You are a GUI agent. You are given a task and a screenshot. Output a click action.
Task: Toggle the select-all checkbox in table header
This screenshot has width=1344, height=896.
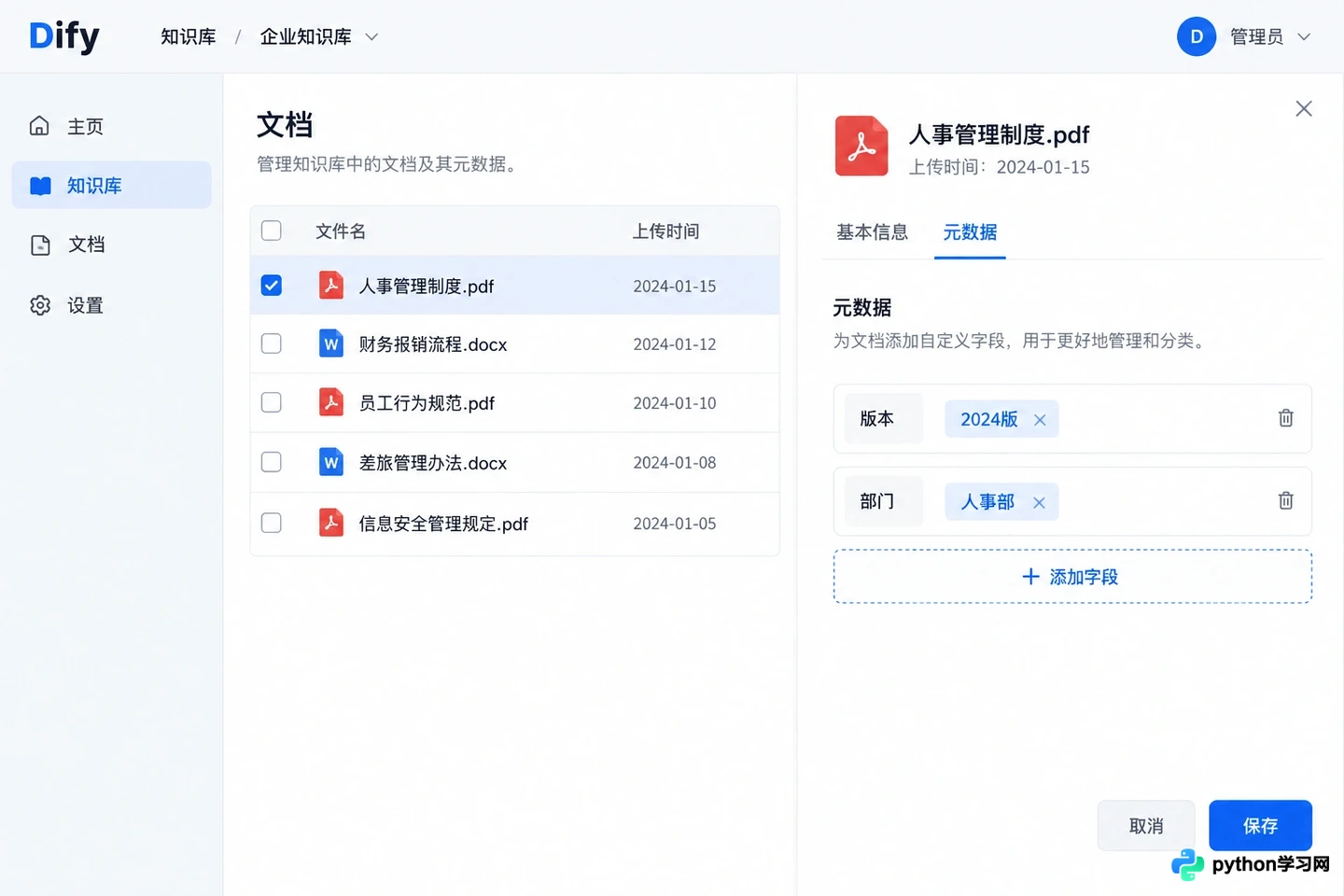click(272, 231)
